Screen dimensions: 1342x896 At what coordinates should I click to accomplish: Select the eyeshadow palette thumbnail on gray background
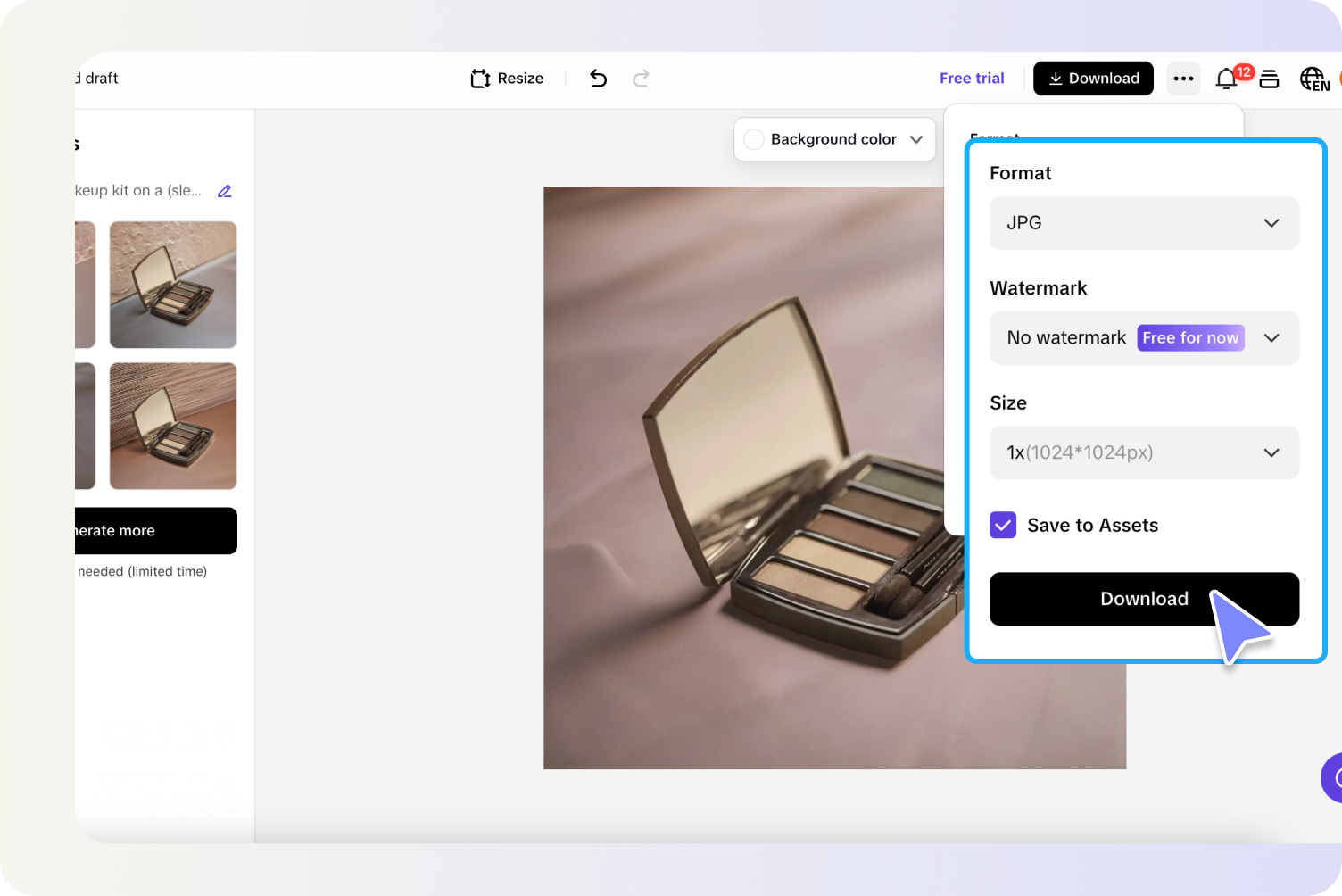point(172,285)
